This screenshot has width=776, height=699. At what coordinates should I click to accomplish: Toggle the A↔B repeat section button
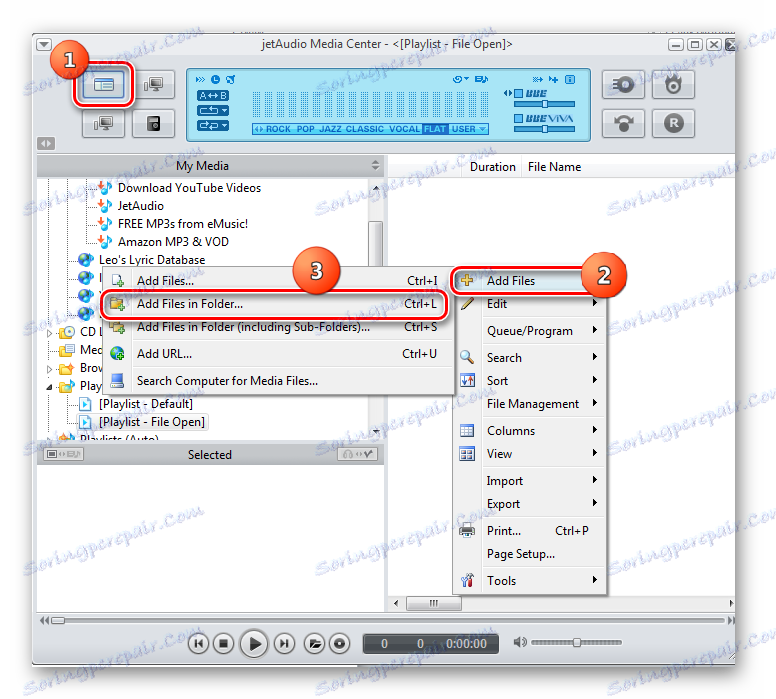pos(213,96)
